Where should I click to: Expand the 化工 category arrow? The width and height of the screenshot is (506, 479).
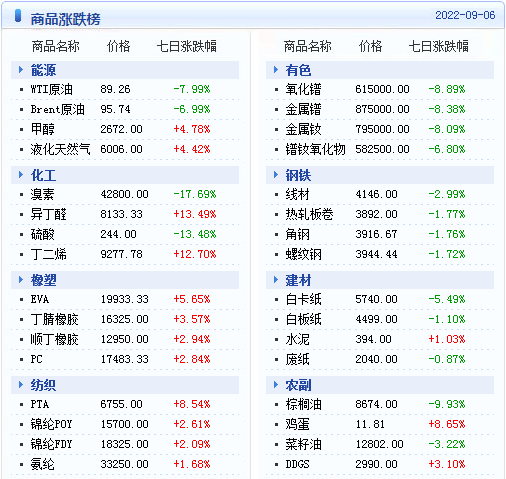pyautogui.click(x=21, y=175)
